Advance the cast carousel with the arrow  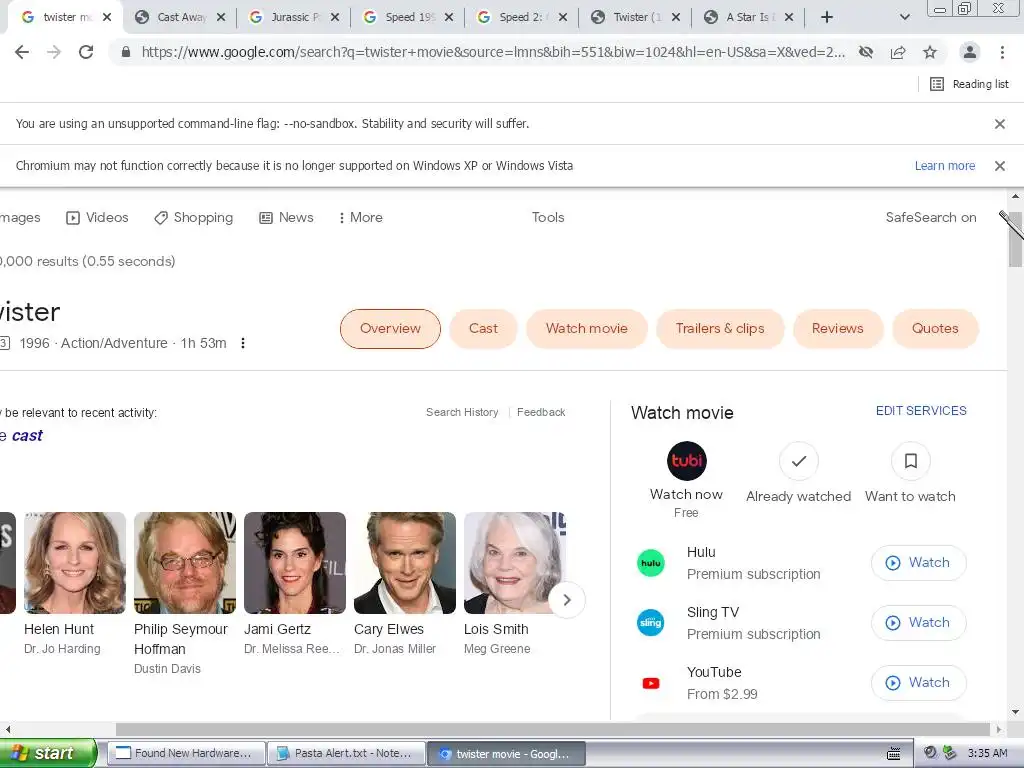click(567, 600)
